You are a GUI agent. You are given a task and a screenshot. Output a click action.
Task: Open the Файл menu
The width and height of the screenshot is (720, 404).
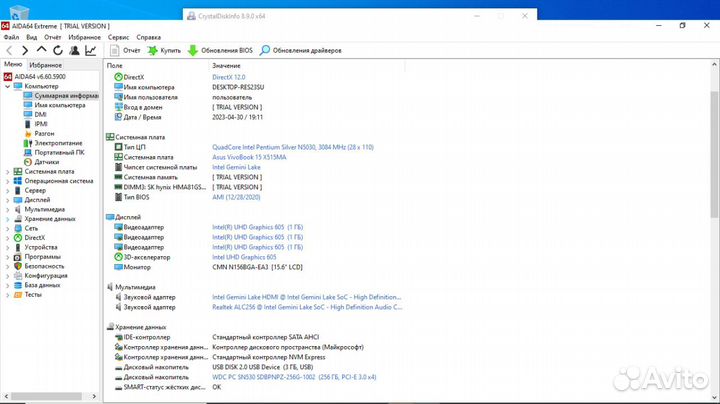click(x=11, y=37)
